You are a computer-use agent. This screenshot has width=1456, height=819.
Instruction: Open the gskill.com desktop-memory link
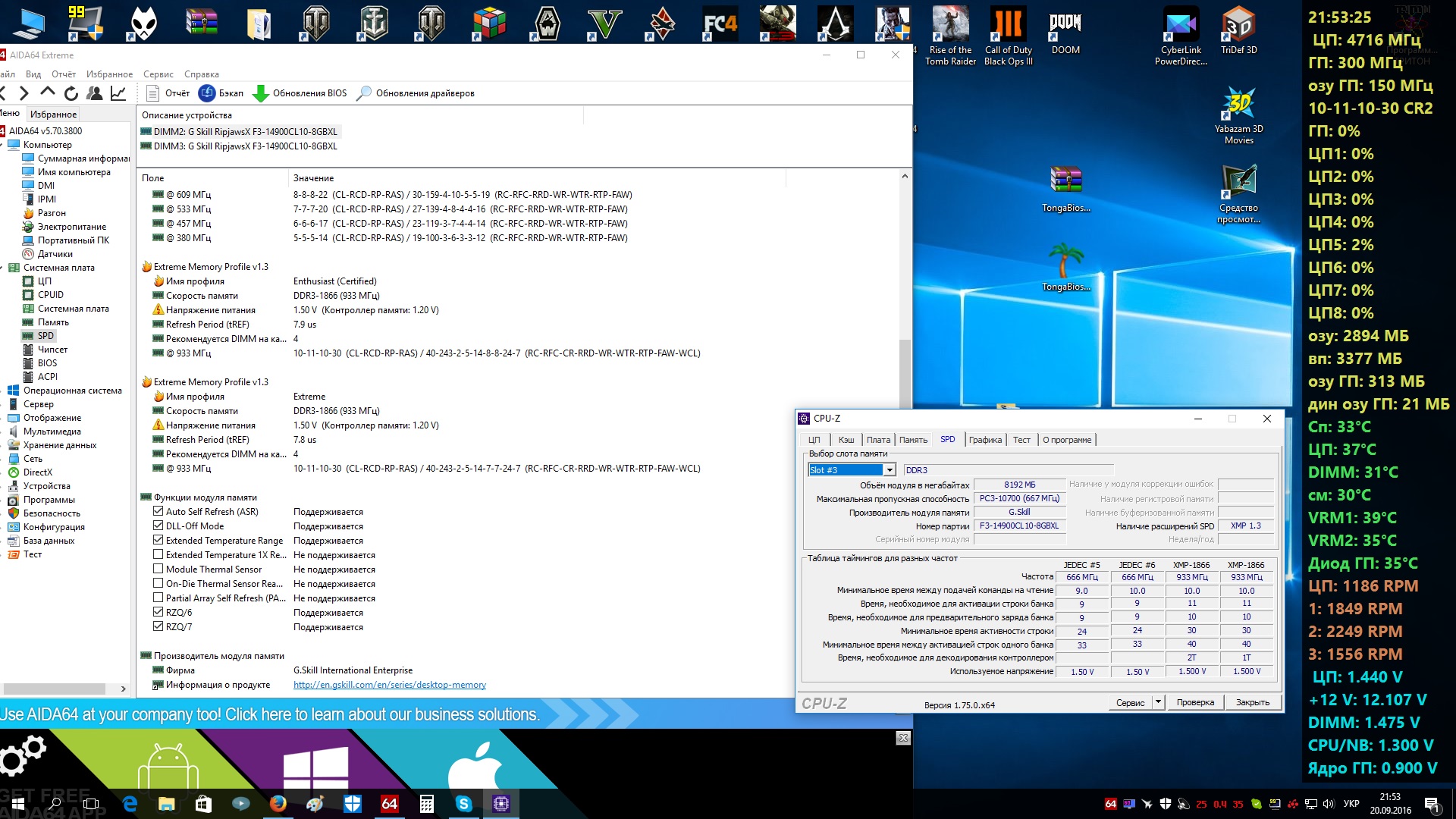(389, 685)
